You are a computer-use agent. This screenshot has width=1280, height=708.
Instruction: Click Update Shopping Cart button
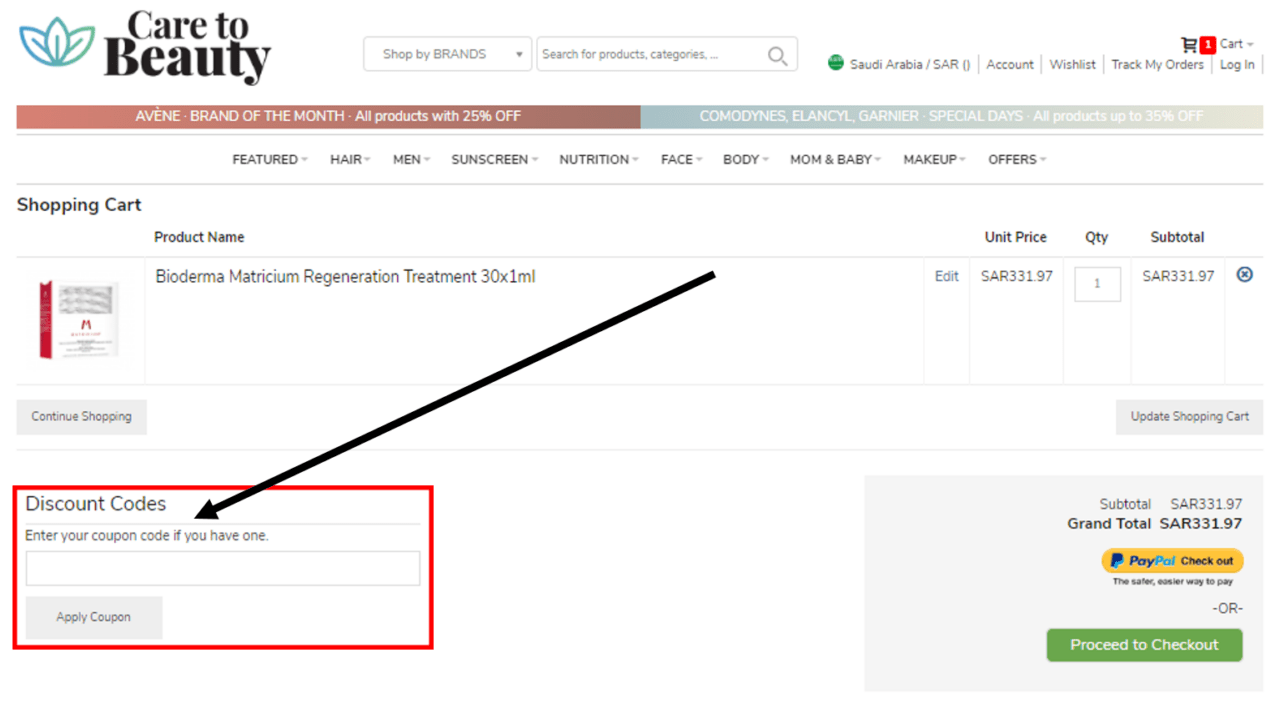(x=1189, y=417)
